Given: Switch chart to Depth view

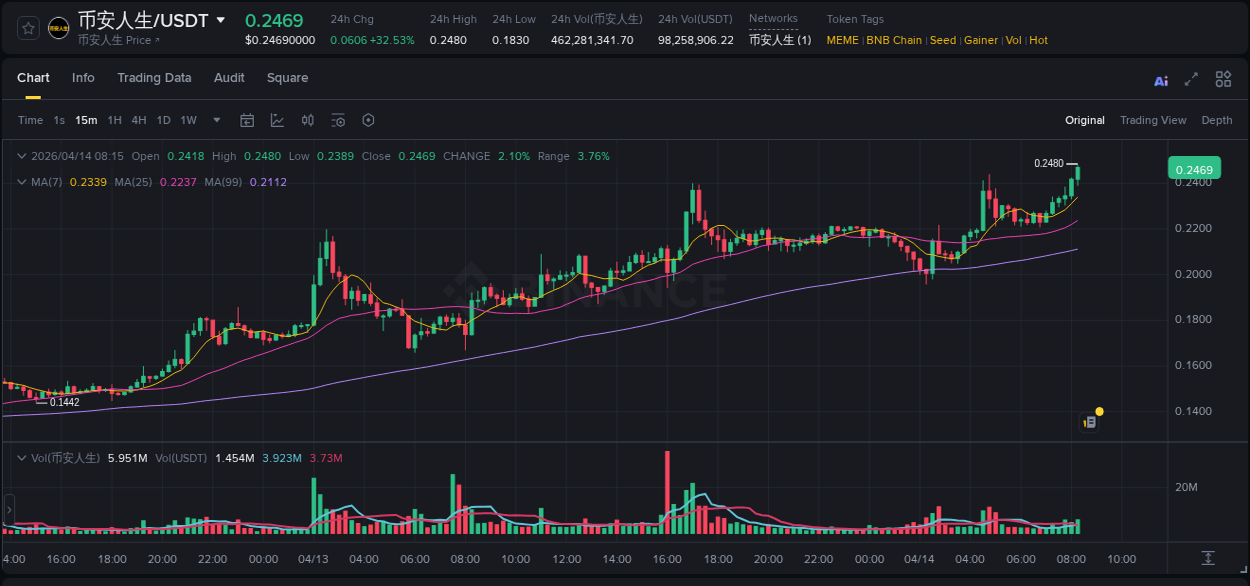Looking at the screenshot, I should click(1216, 120).
